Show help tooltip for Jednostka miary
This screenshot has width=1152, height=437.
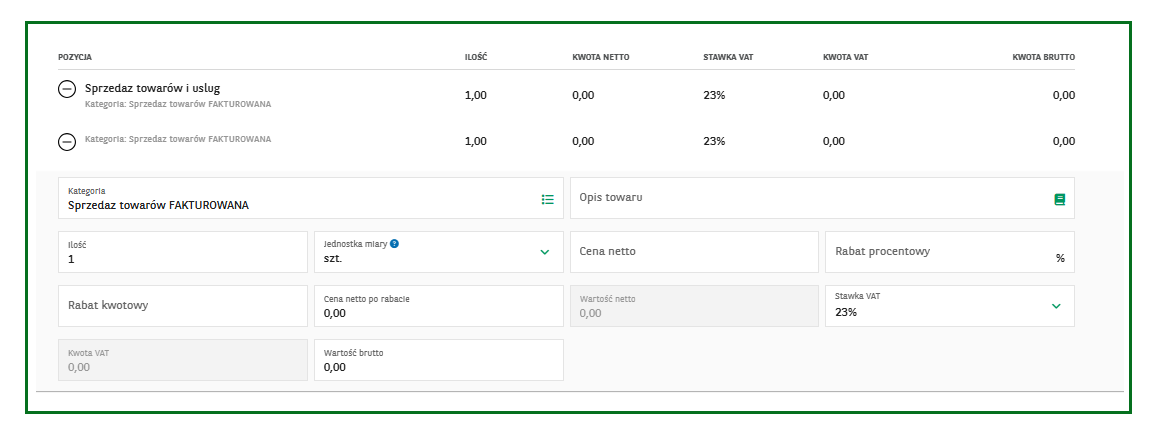pos(395,243)
